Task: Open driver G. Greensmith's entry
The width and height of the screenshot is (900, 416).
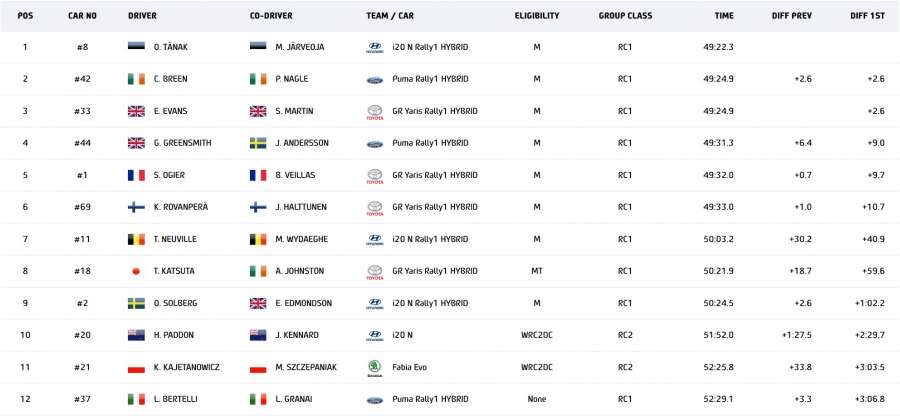Action: click(x=182, y=143)
